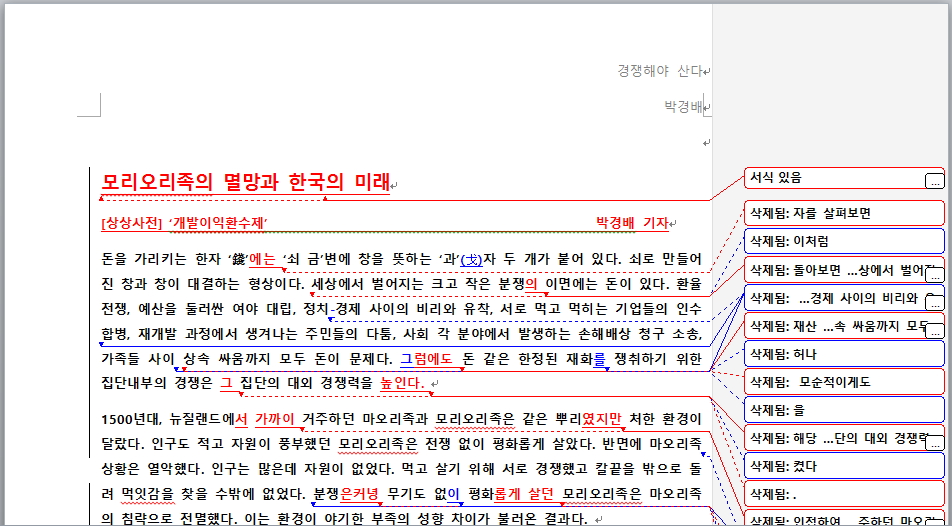Click the subtitle '[상상사전] 개발이익환수제'
This screenshot has height=526, width=952.
tap(185, 223)
